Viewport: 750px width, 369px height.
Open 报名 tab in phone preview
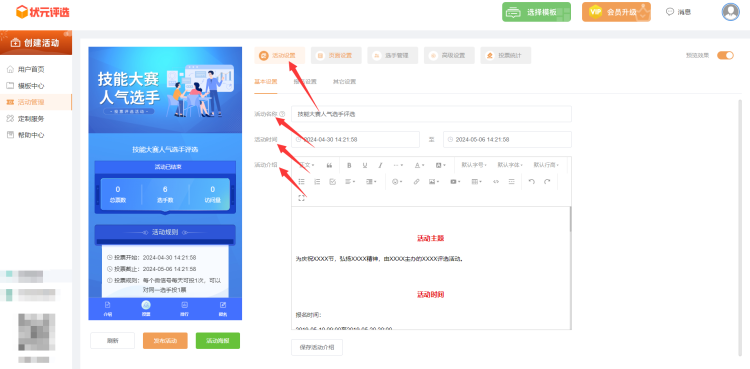tap(222, 309)
